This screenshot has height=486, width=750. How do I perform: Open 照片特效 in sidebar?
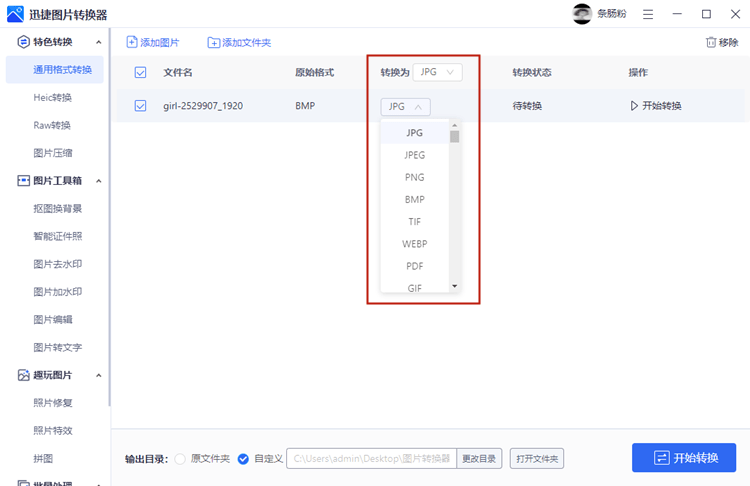point(53,431)
